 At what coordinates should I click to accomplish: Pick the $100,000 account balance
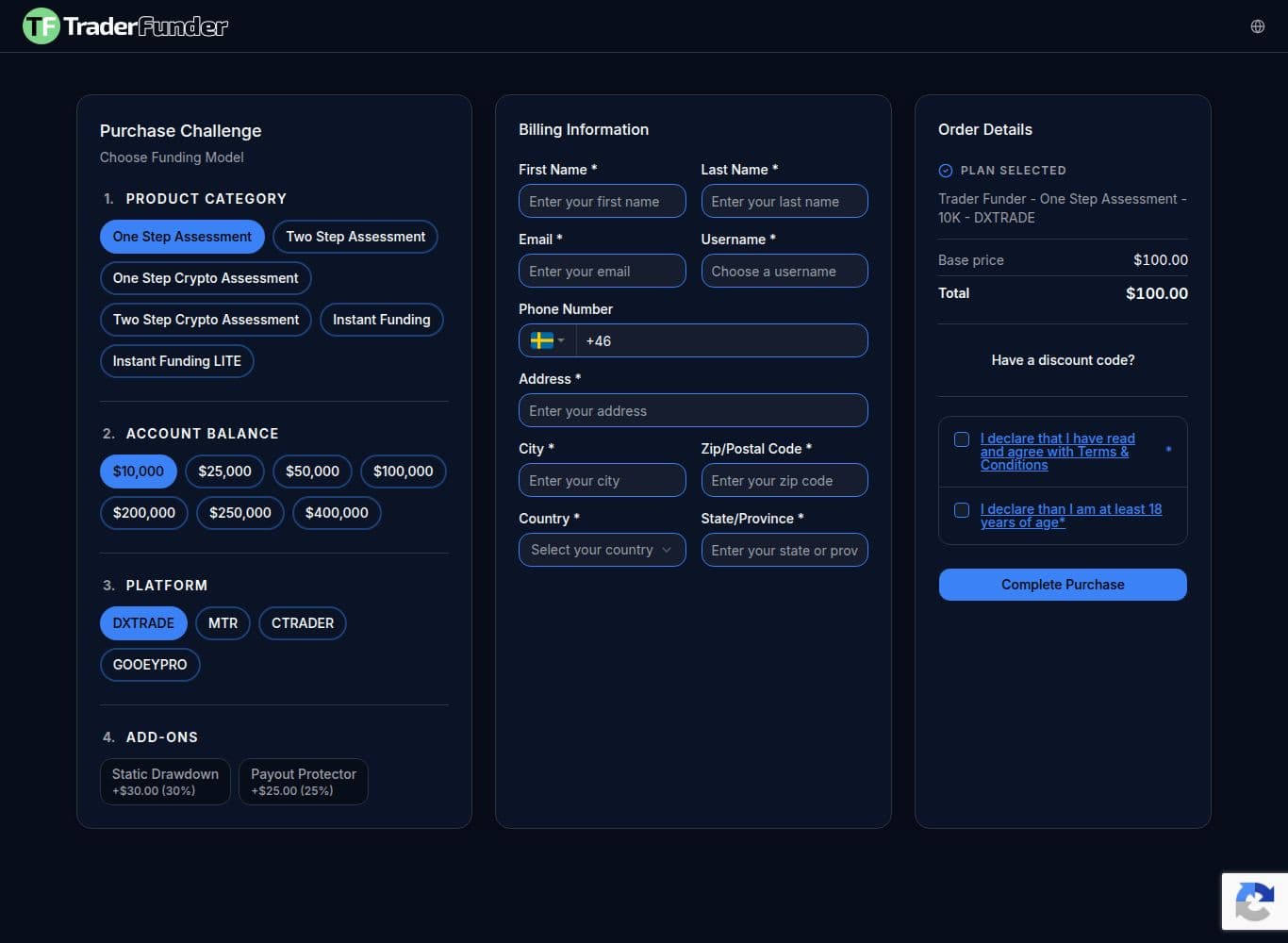(x=403, y=471)
